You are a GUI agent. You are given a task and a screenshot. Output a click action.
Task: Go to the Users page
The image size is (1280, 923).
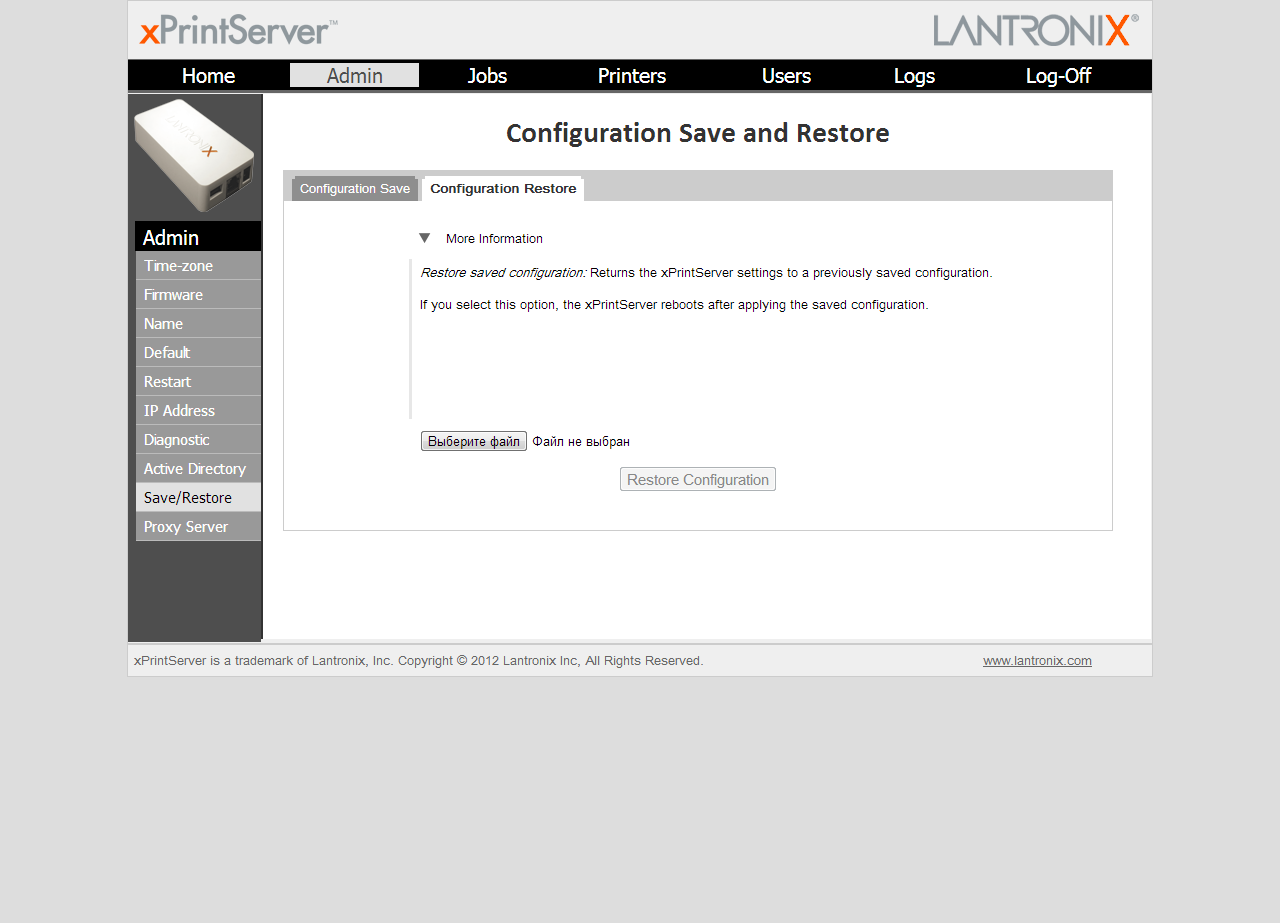coord(786,76)
